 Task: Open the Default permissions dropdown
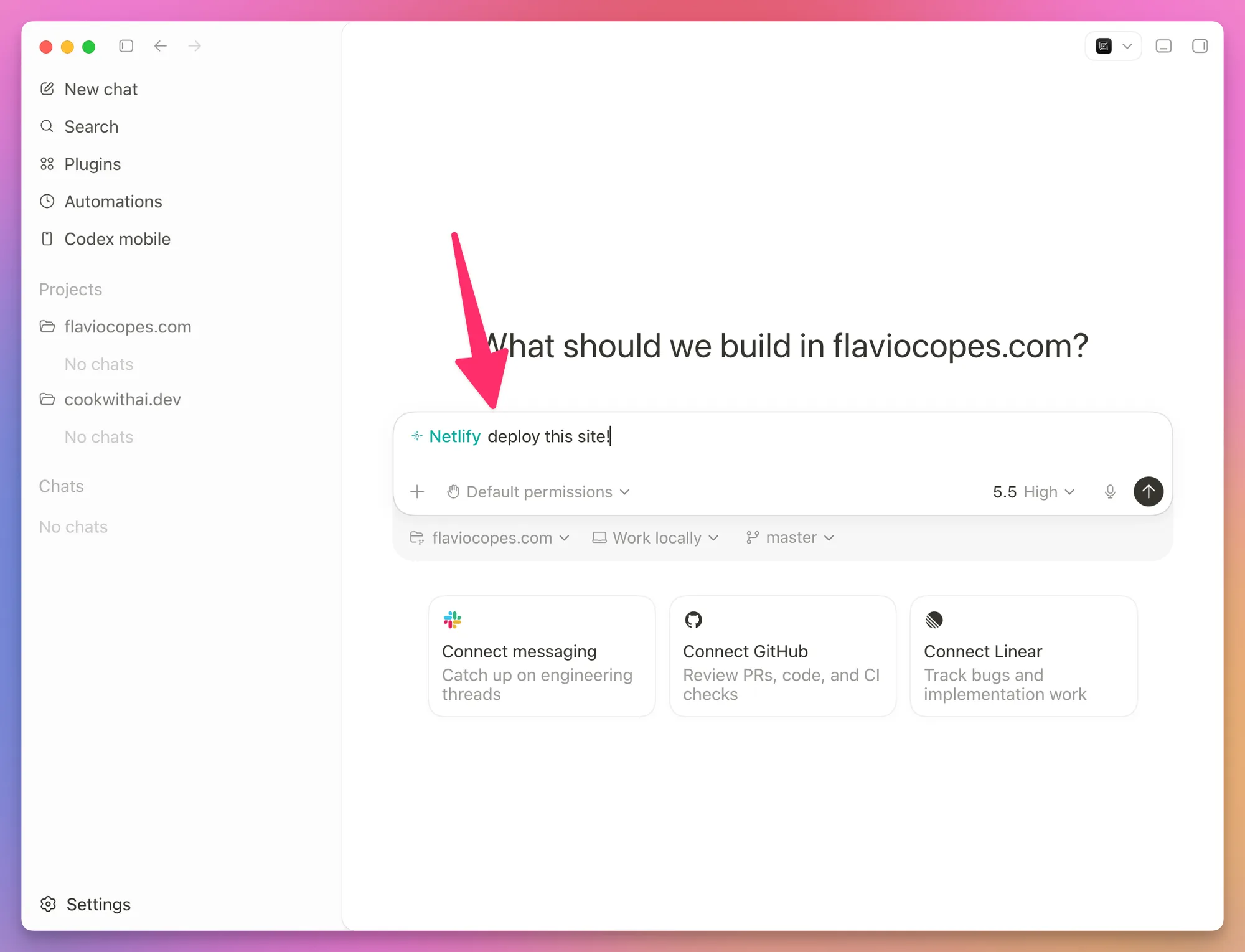coord(538,492)
